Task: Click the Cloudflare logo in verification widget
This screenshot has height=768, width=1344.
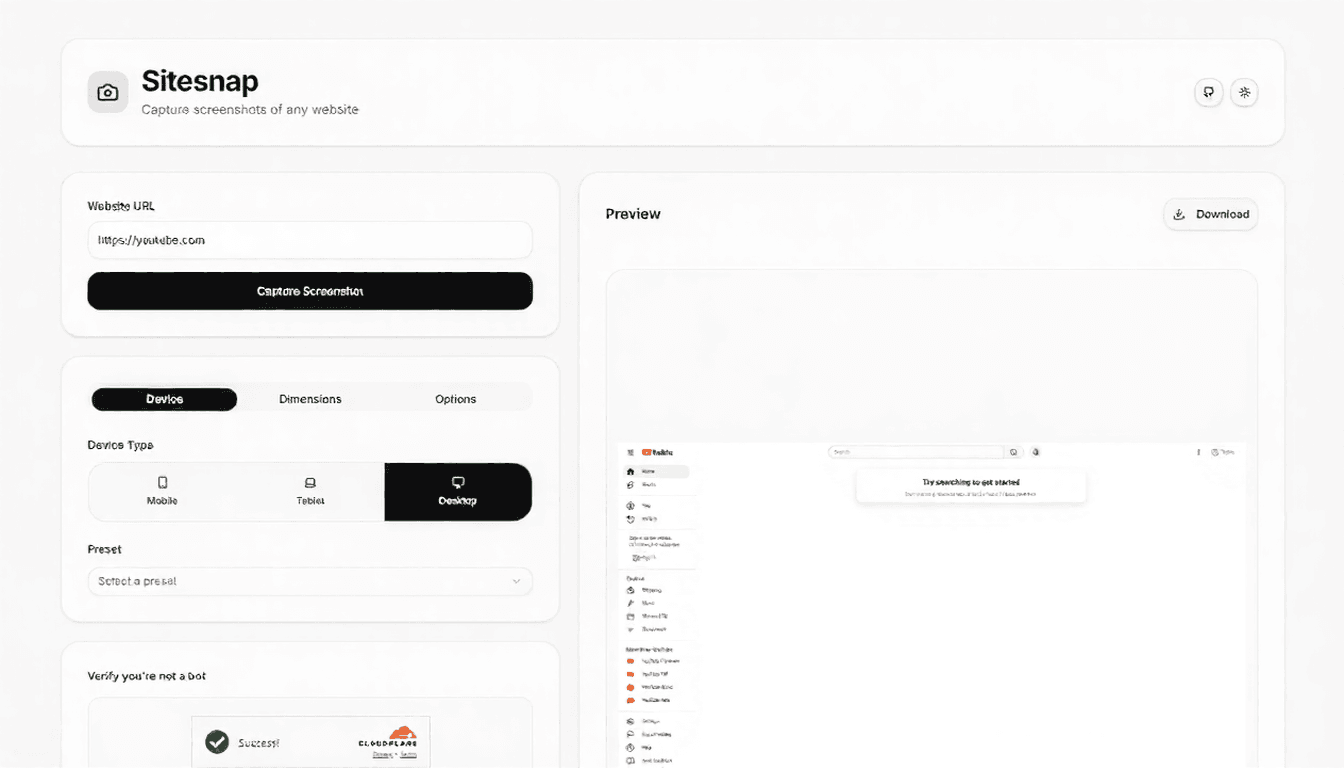Action: [x=388, y=738]
